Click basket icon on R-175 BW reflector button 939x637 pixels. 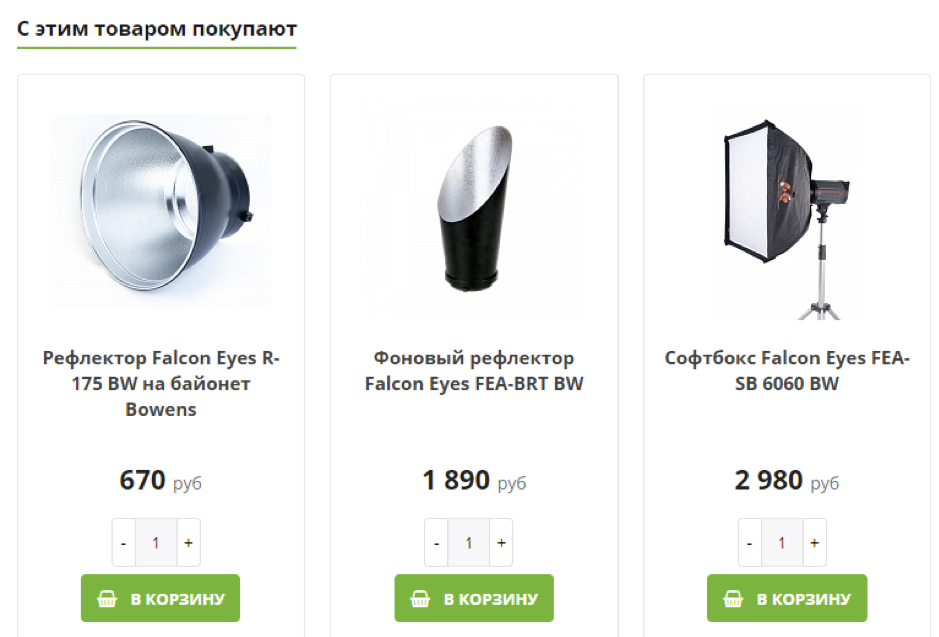click(107, 599)
